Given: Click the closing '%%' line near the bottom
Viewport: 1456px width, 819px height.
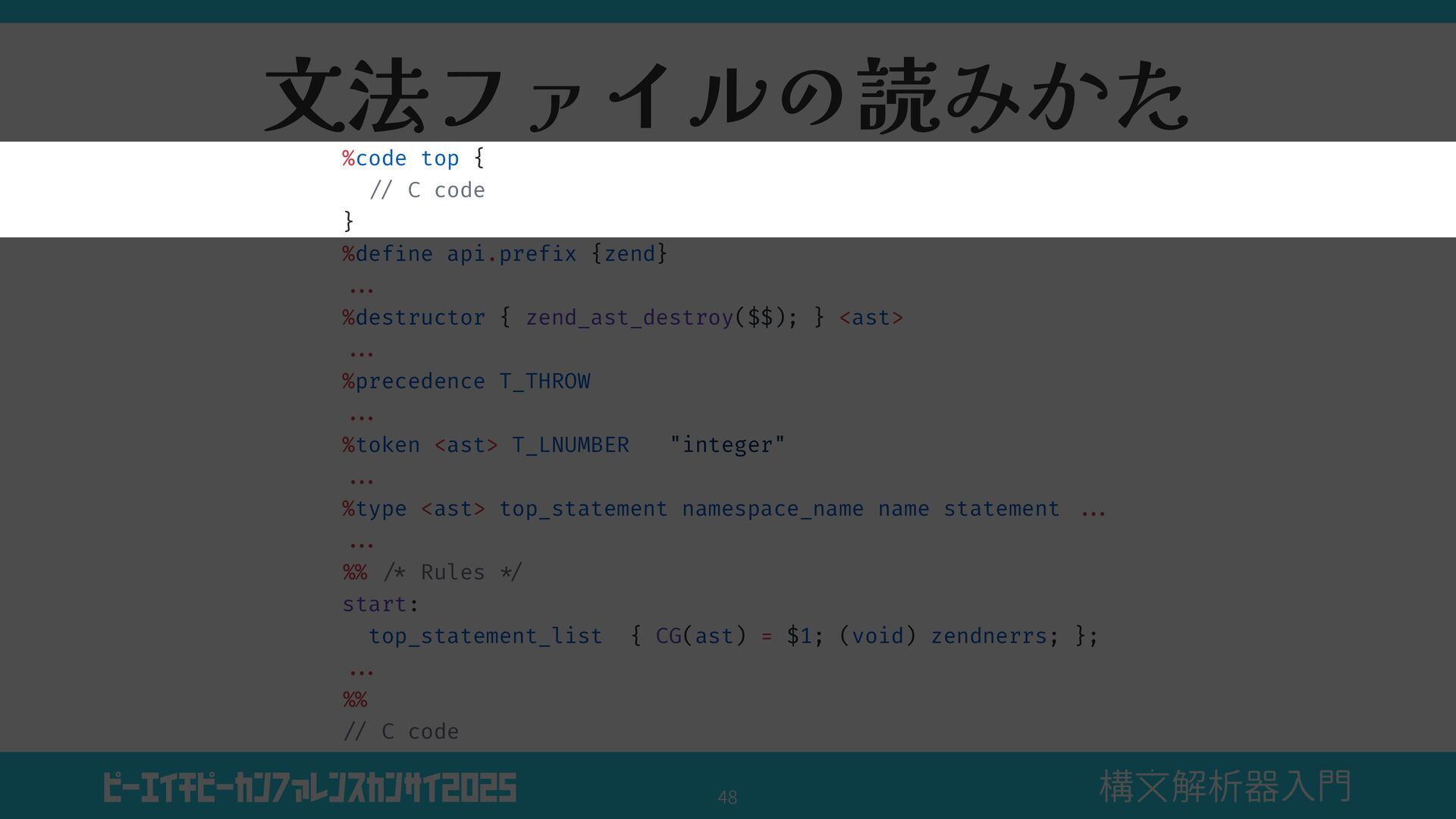Looking at the screenshot, I should coord(355,699).
